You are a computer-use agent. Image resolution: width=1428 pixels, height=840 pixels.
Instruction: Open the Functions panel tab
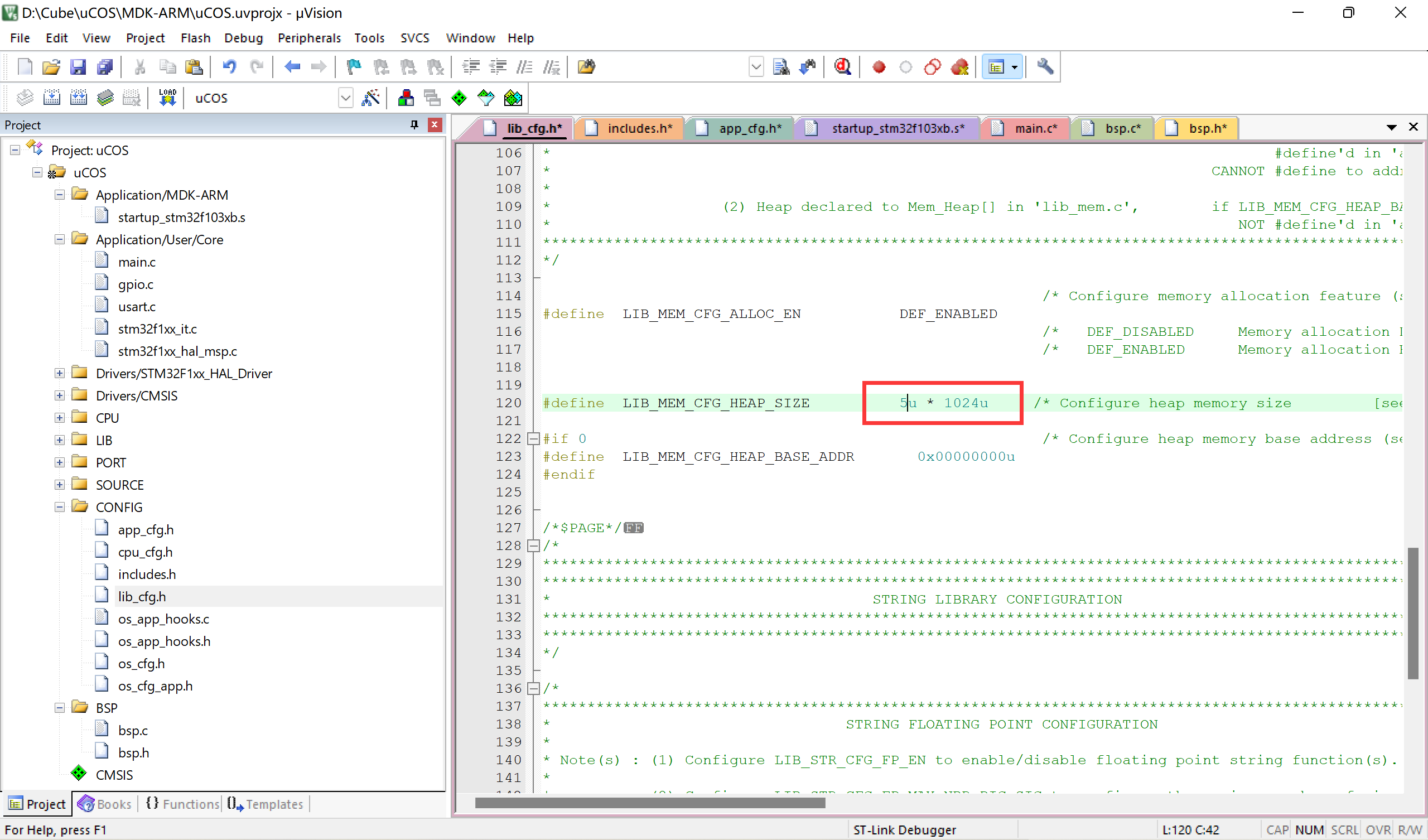coord(182,804)
